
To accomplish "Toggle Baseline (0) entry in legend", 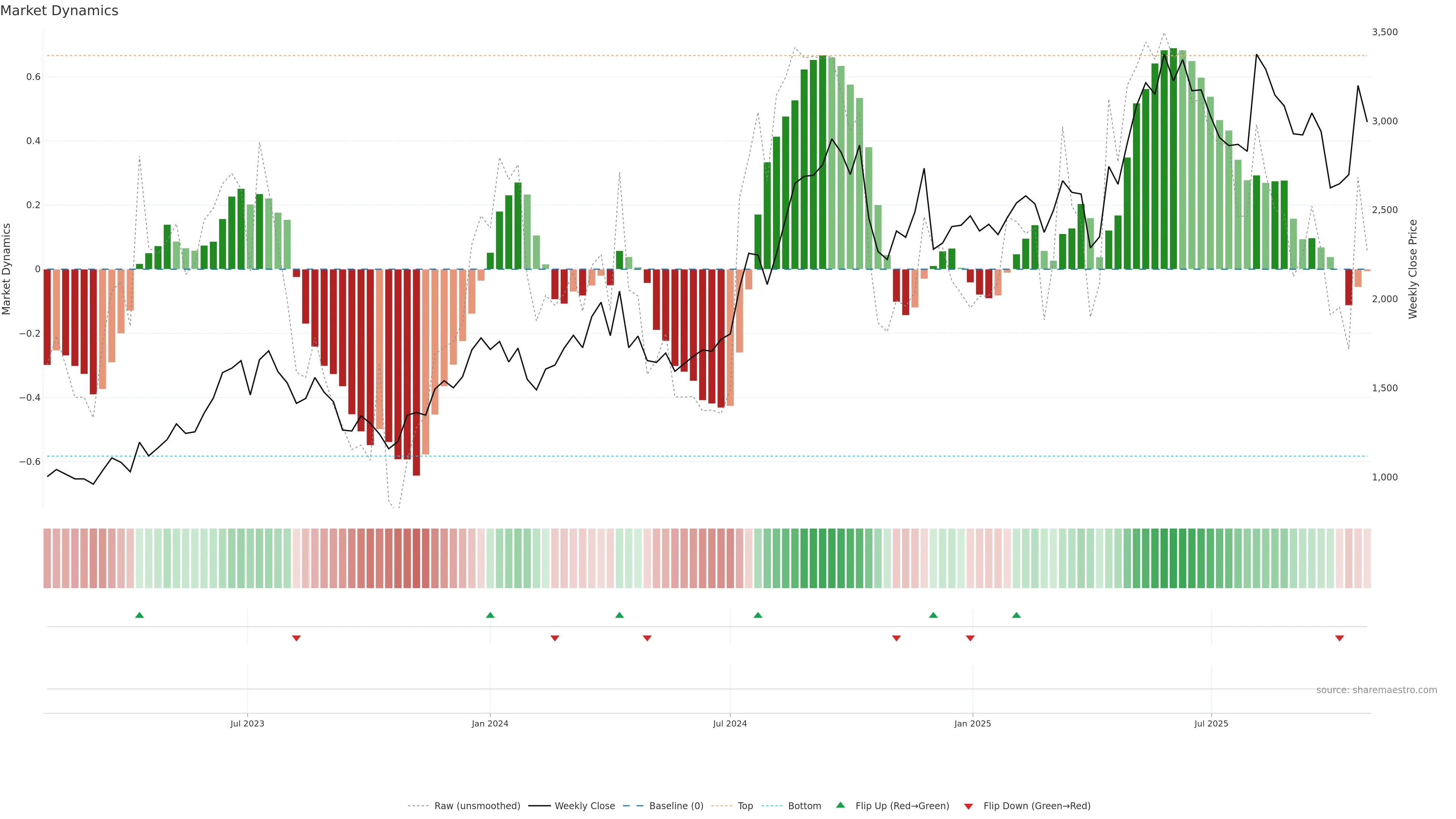I will [676, 806].
